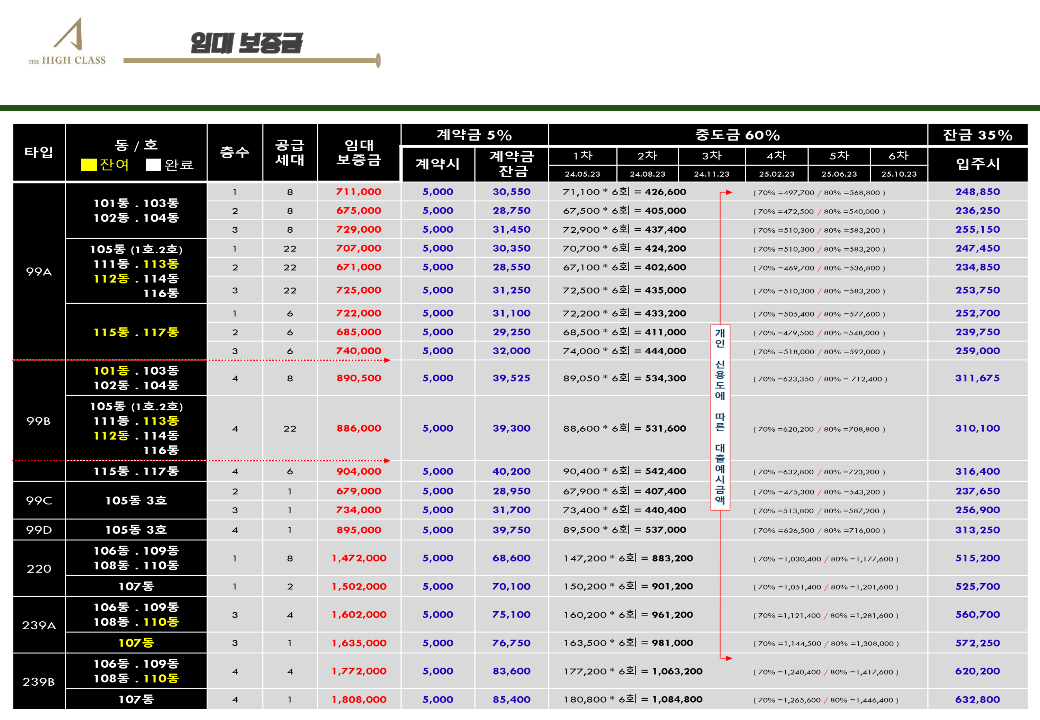Click the 공급 세대 column header

click(x=290, y=153)
